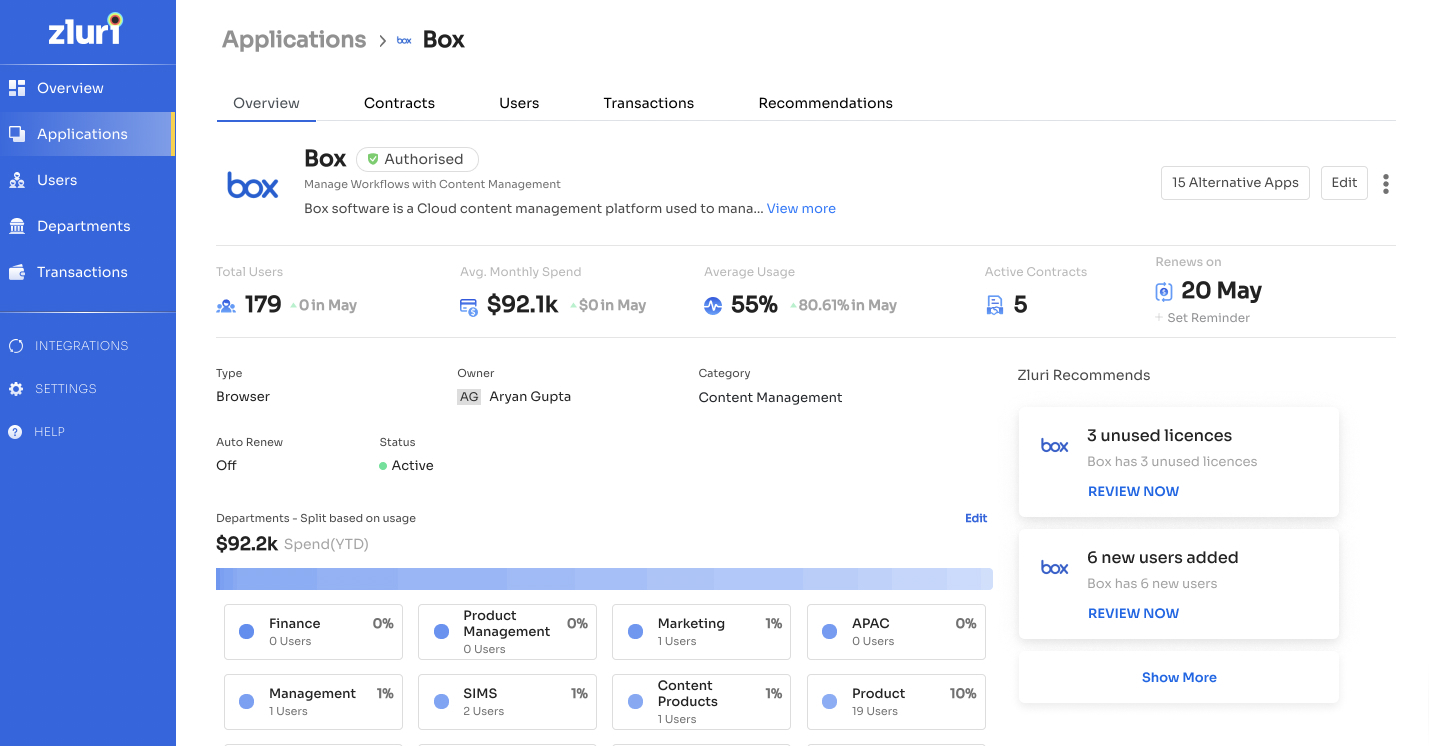Click the Help question mark icon
Image resolution: width=1429 pixels, height=746 pixels.
click(x=16, y=432)
